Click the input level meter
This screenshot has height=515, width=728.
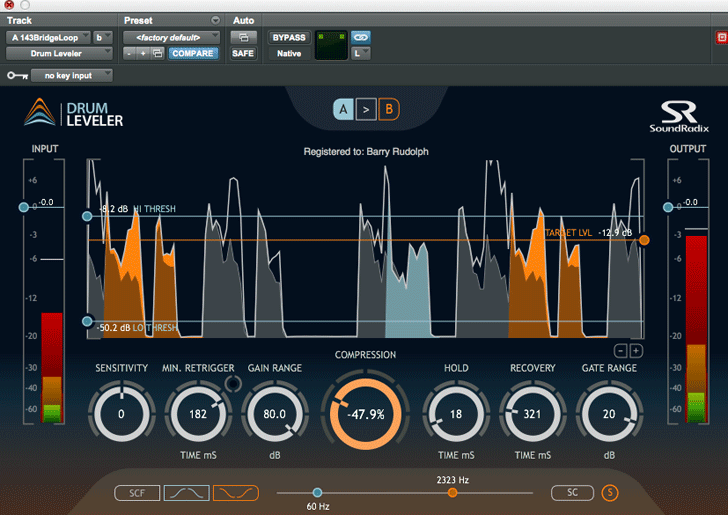pyautogui.click(x=52, y=367)
